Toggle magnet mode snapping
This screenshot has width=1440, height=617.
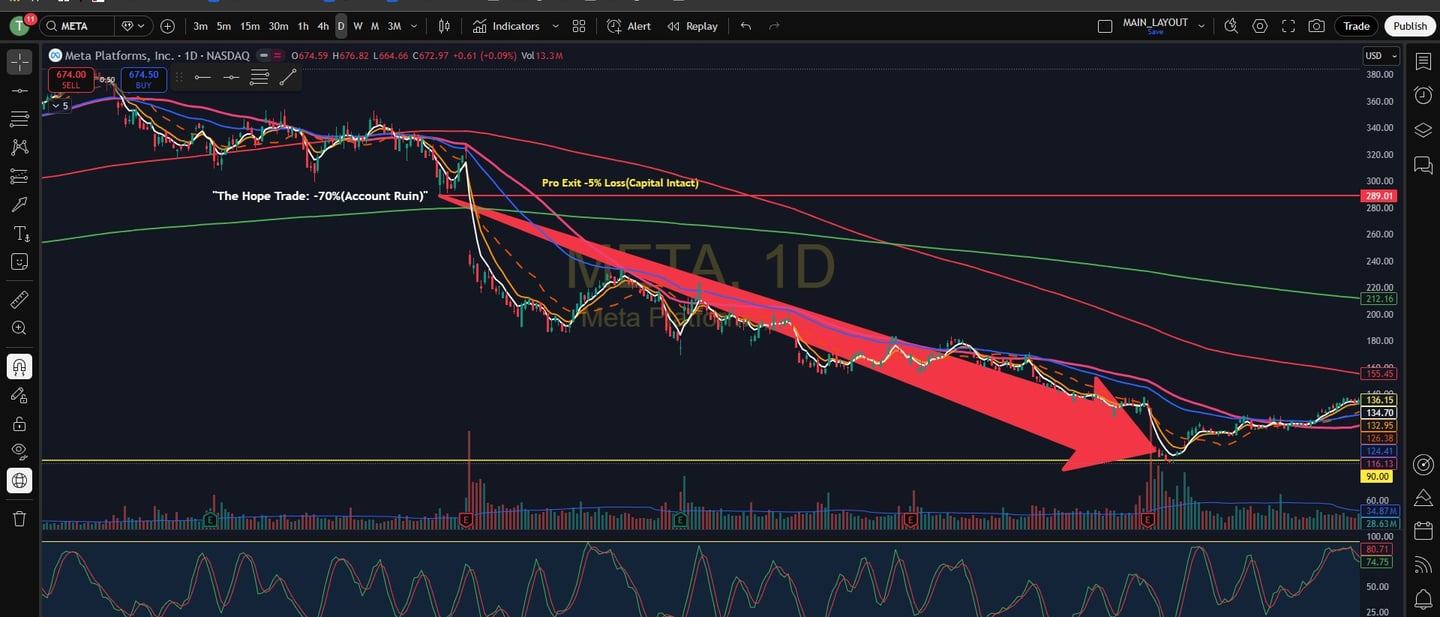[19, 367]
